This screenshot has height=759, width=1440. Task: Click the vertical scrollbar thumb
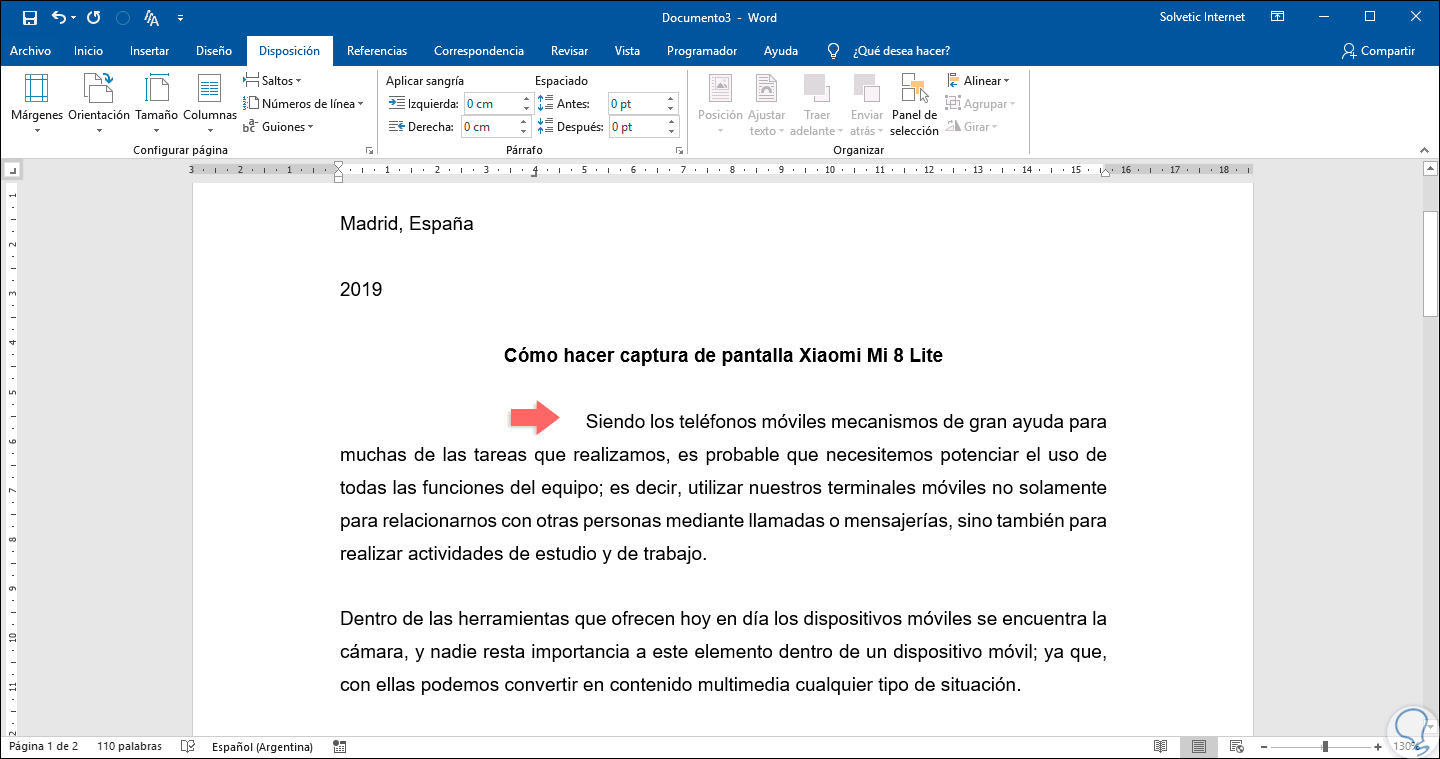point(1431,265)
